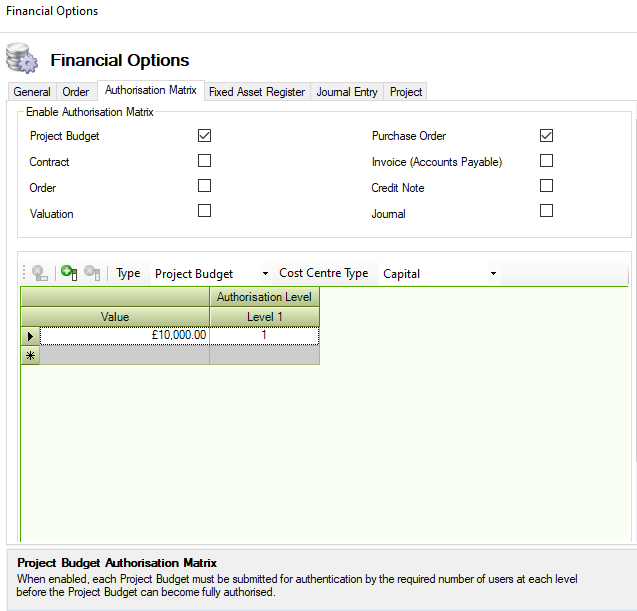Enable the Contract authorisation checkbox
Viewport: 637px width, 611px height.
coord(204,161)
